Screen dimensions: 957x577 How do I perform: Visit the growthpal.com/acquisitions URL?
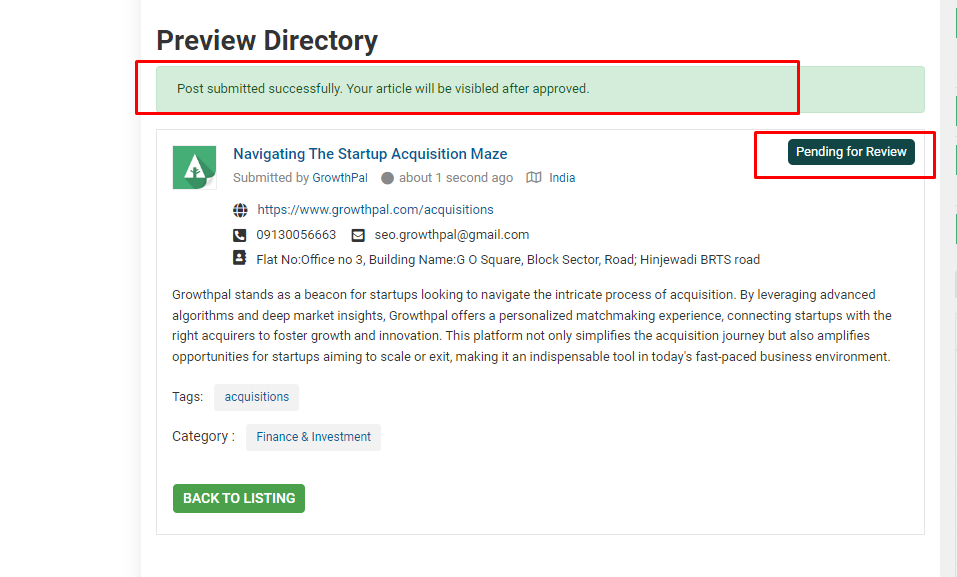tap(375, 209)
